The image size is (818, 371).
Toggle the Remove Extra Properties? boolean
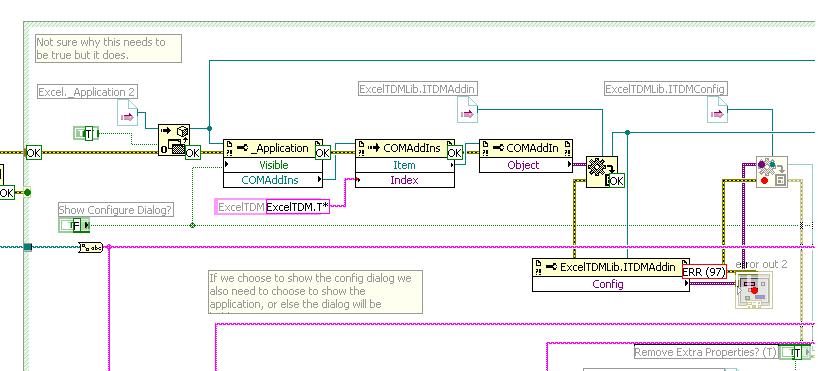(x=796, y=352)
